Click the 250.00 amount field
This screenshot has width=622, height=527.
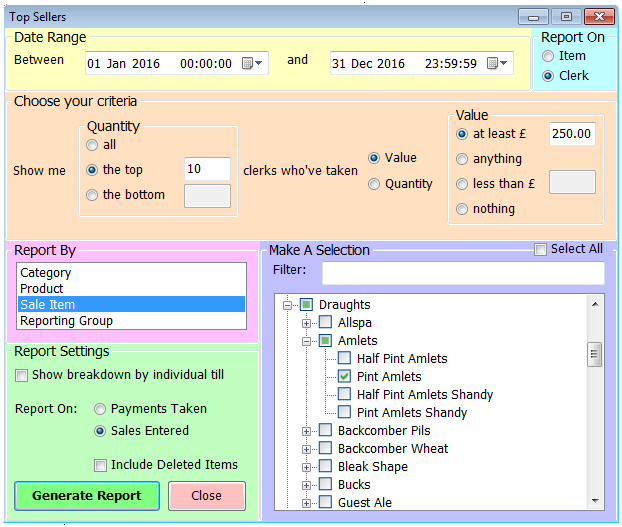[572, 134]
